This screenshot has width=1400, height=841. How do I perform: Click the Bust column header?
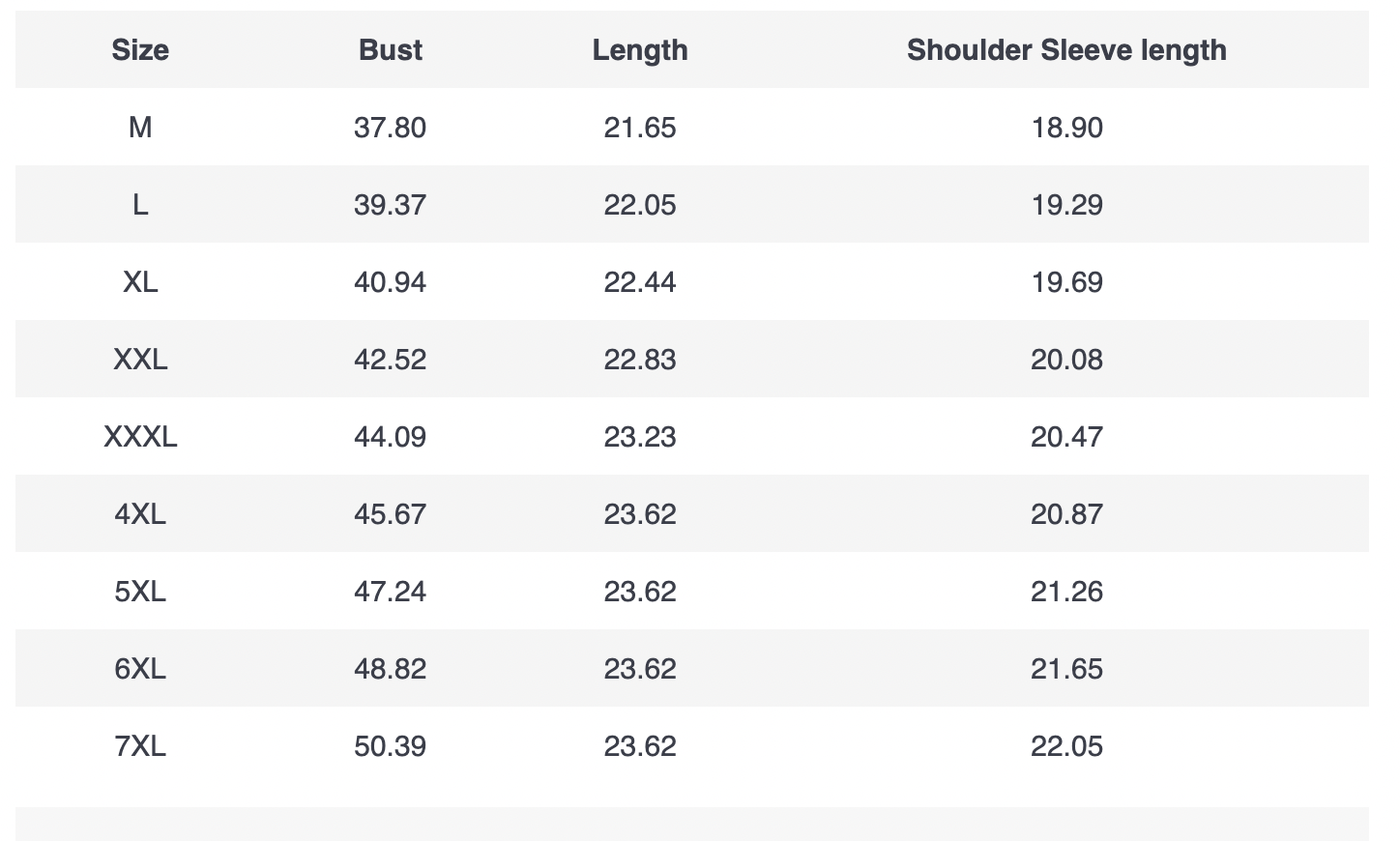pyautogui.click(x=390, y=50)
